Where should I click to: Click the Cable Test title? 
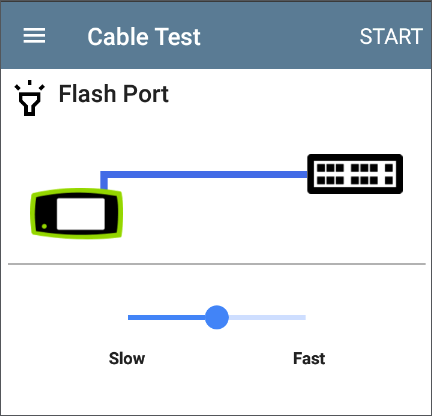[x=144, y=36]
